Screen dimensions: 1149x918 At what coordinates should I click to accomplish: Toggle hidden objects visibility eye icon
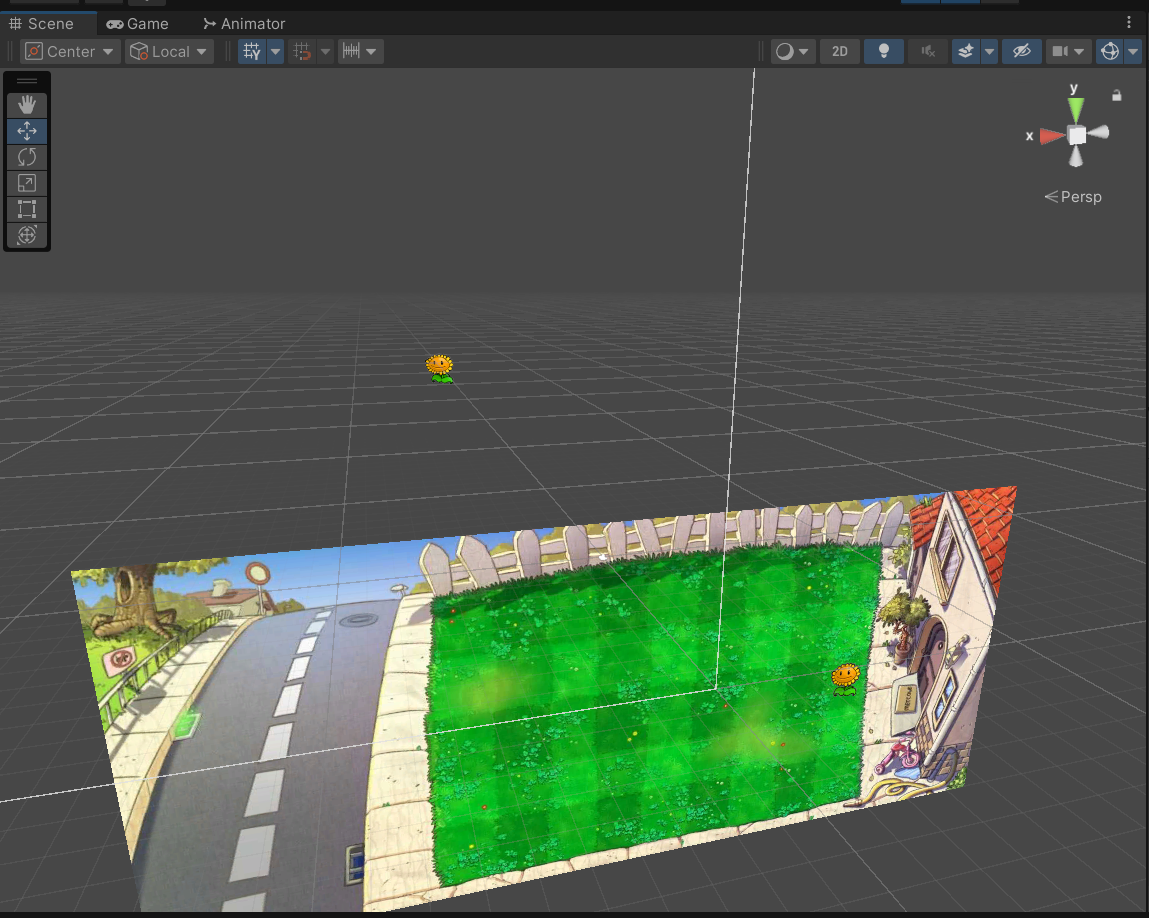[x=1021, y=51]
